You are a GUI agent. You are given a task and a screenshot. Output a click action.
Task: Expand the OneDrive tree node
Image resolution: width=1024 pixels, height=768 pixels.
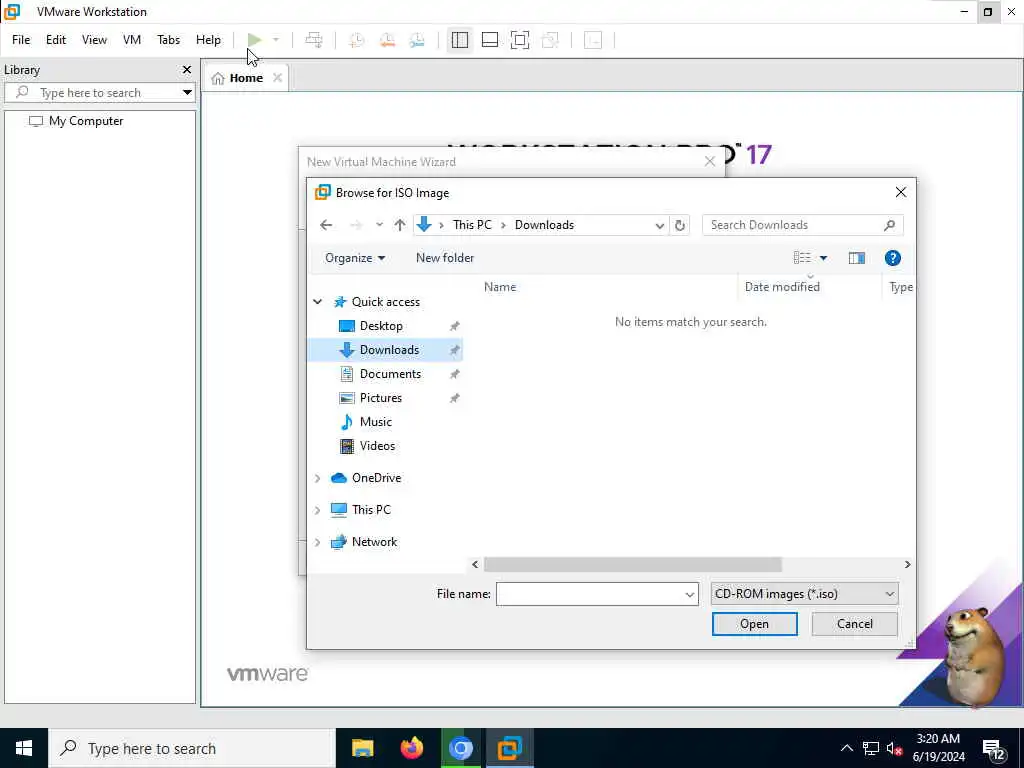pos(317,478)
